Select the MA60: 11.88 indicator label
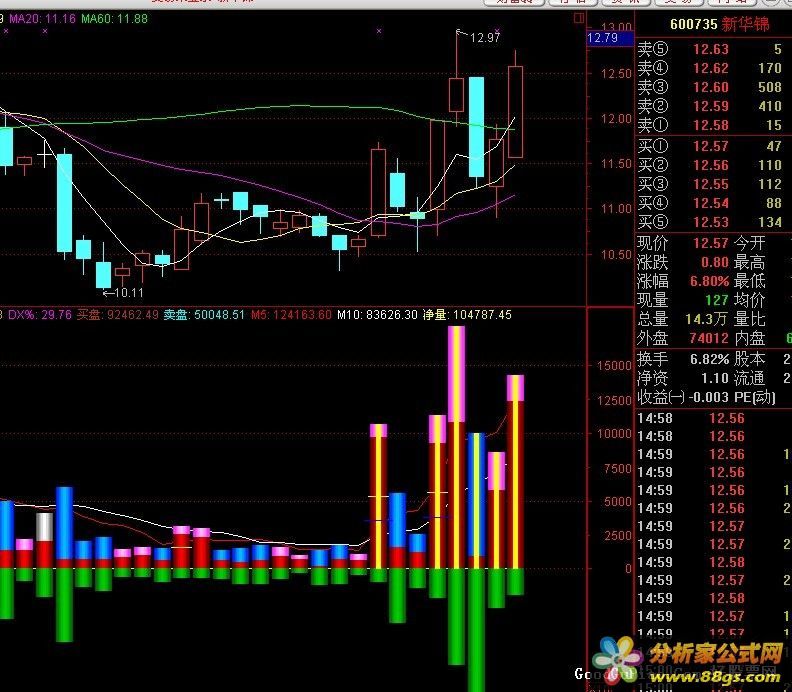Viewport: 792px width, 692px height. tap(114, 19)
